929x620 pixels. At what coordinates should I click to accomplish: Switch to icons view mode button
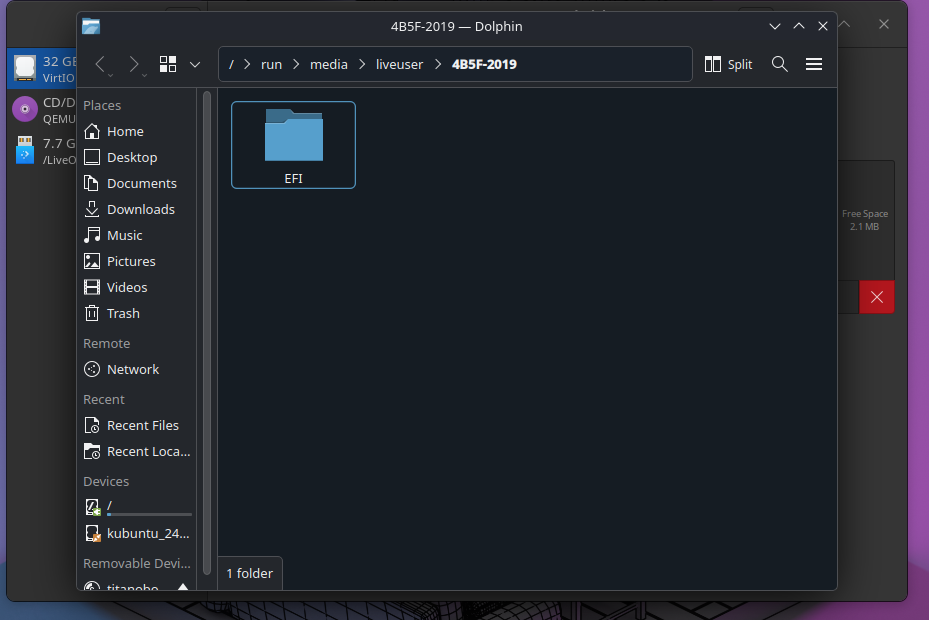168,64
